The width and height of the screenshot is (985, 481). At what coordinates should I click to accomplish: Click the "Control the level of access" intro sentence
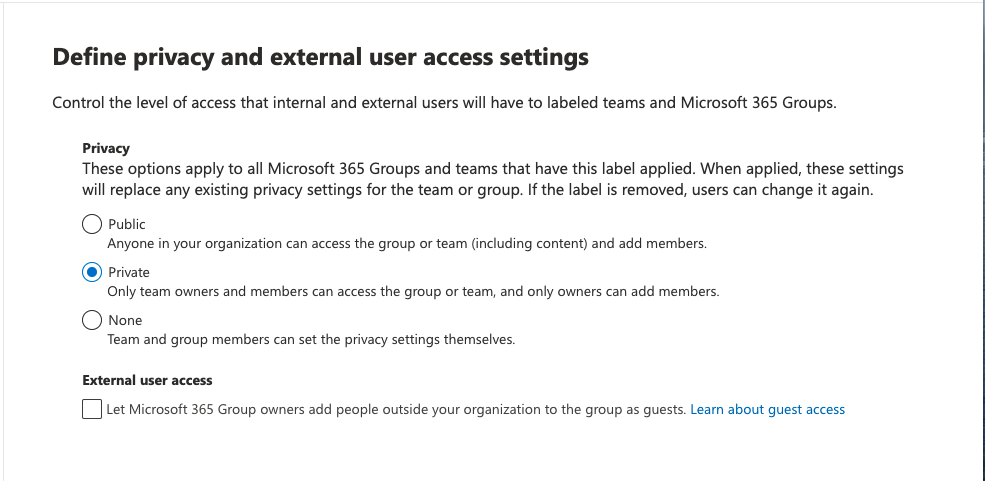[250, 103]
